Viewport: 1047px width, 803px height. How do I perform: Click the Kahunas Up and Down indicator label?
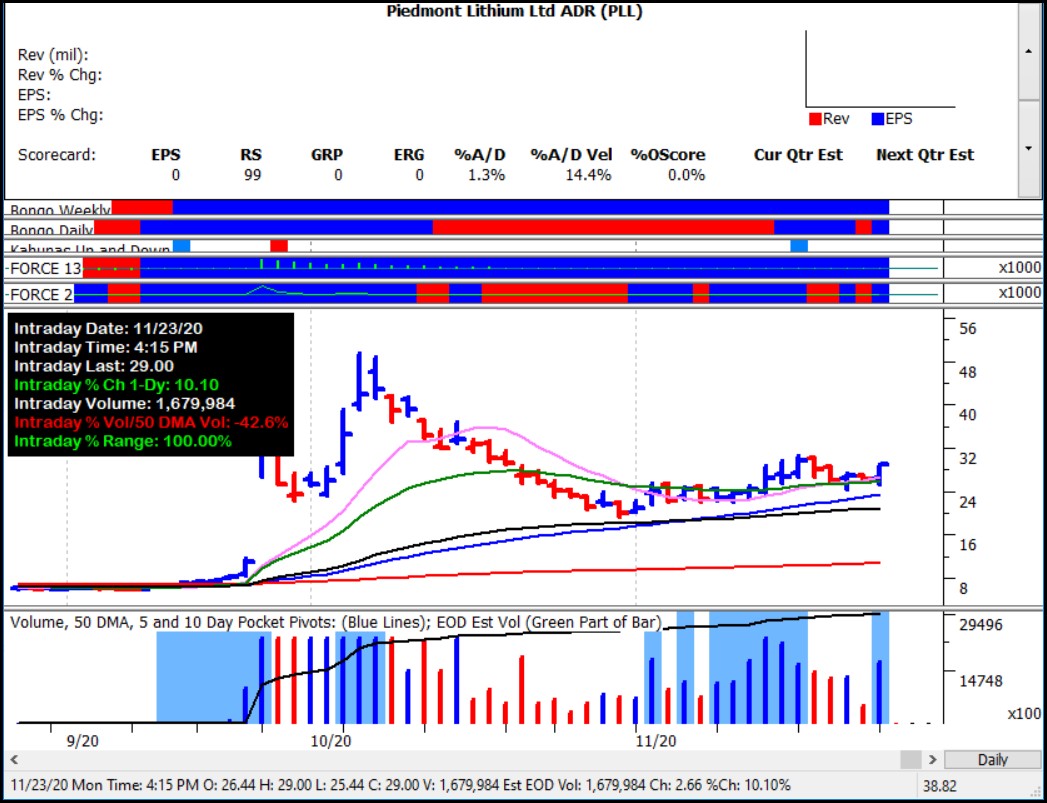[89, 250]
